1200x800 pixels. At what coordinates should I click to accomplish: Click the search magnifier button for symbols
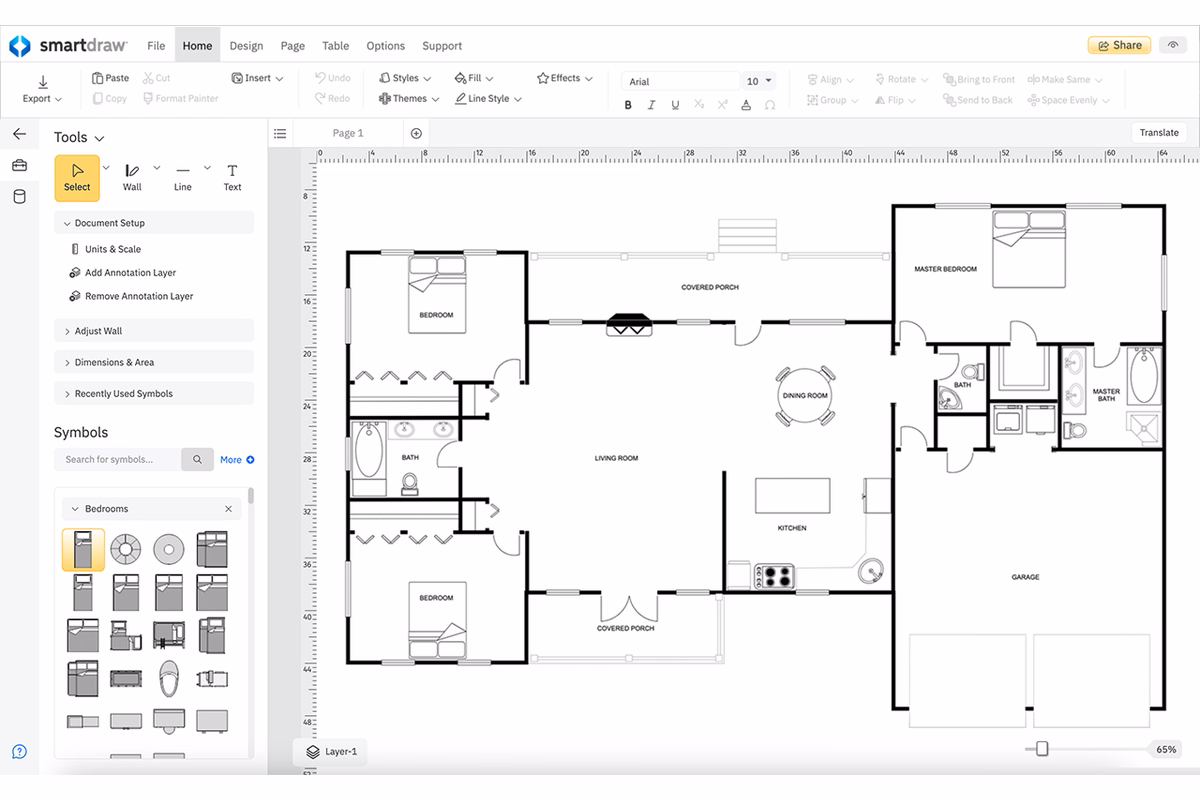pos(197,460)
